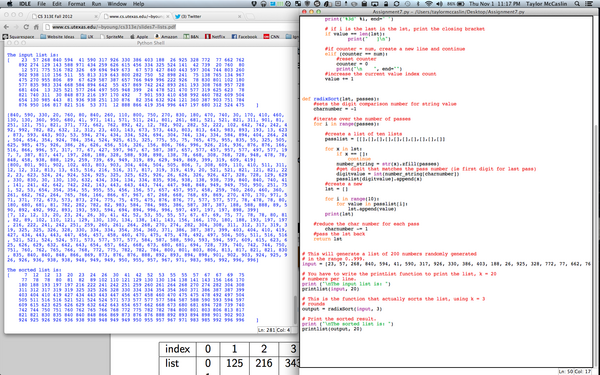Open the Help menu
The width and height of the screenshot is (600, 375).
(138, 3)
